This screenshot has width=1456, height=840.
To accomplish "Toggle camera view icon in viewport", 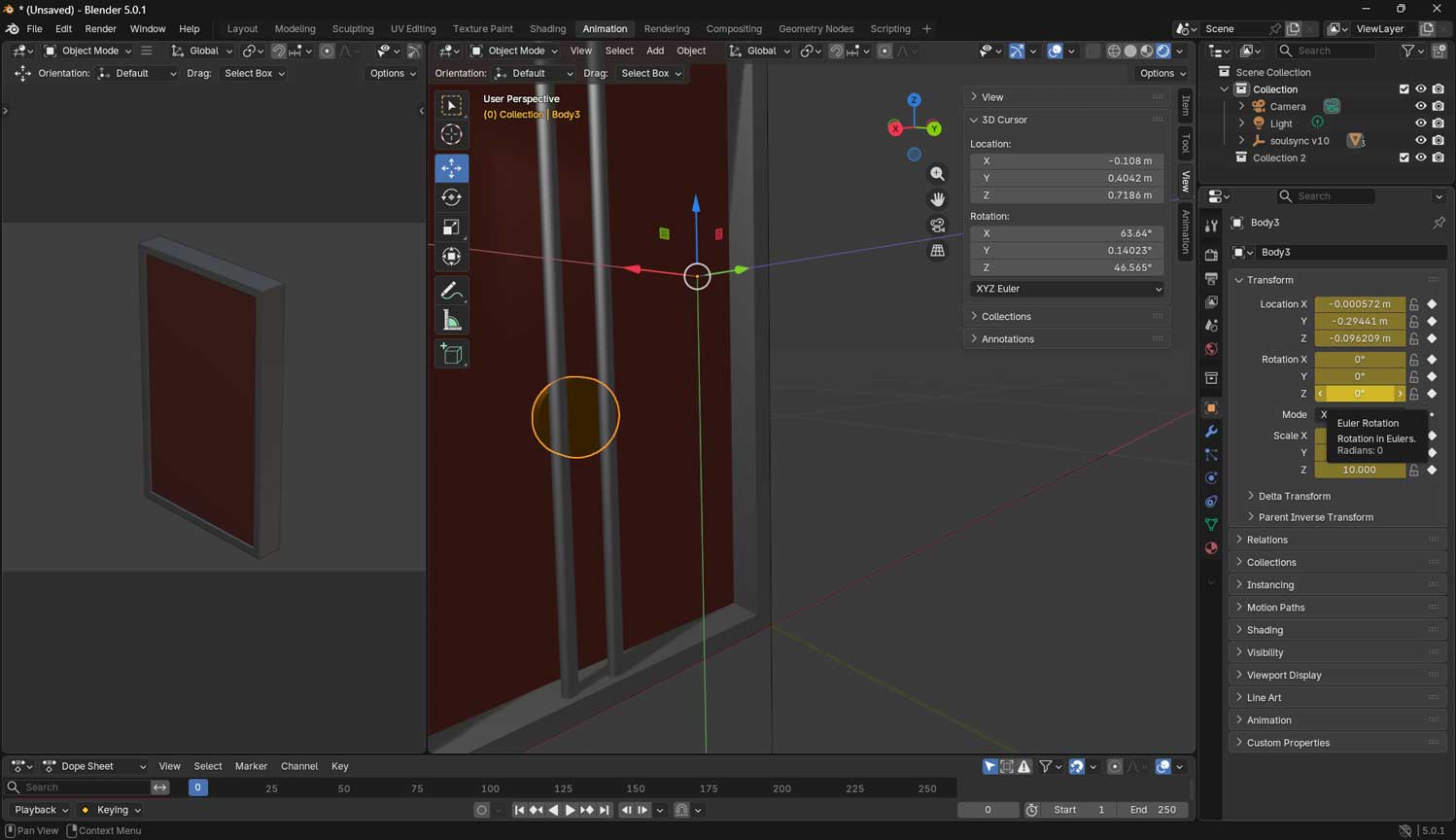I will [x=937, y=225].
